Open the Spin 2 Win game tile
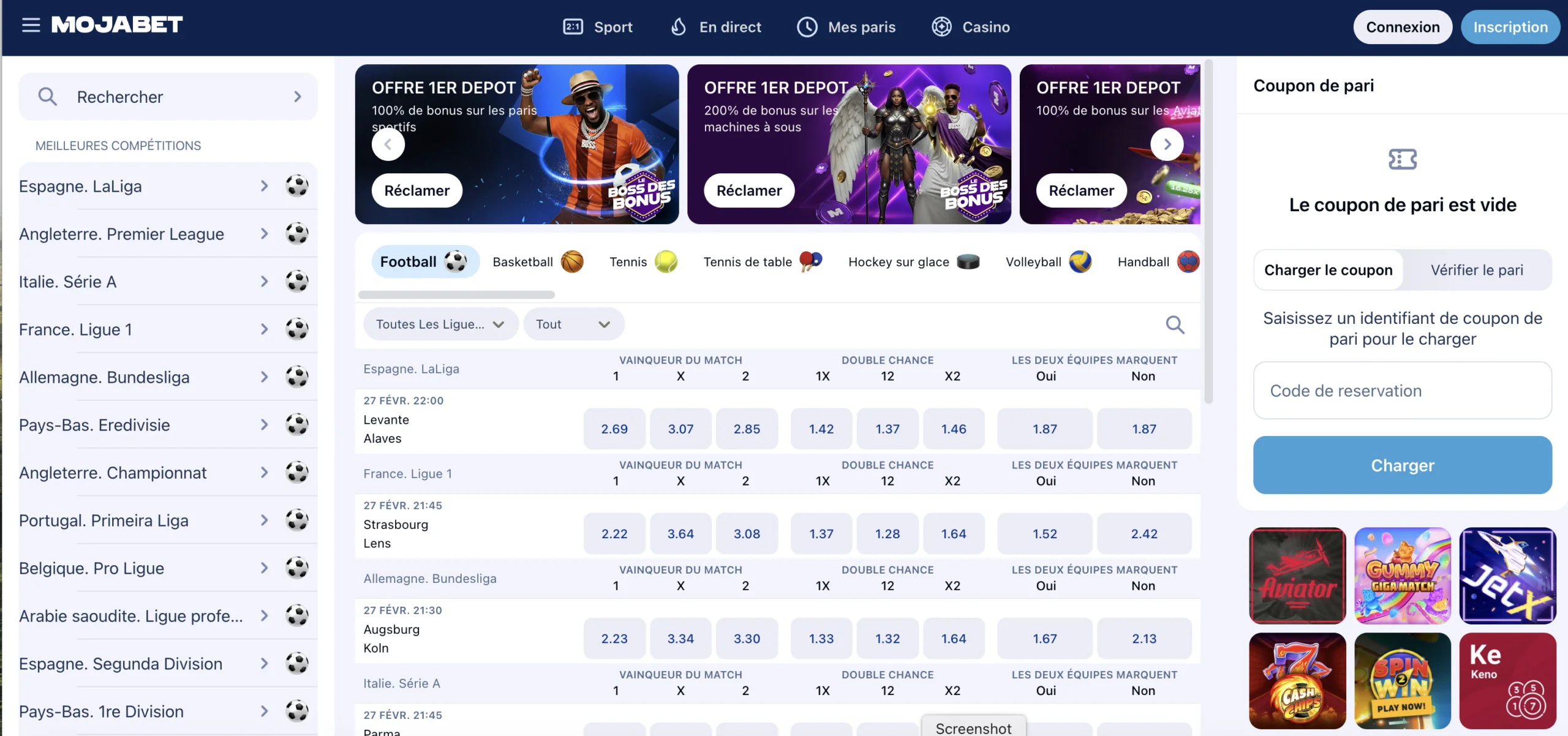The image size is (1568, 736). click(x=1403, y=681)
